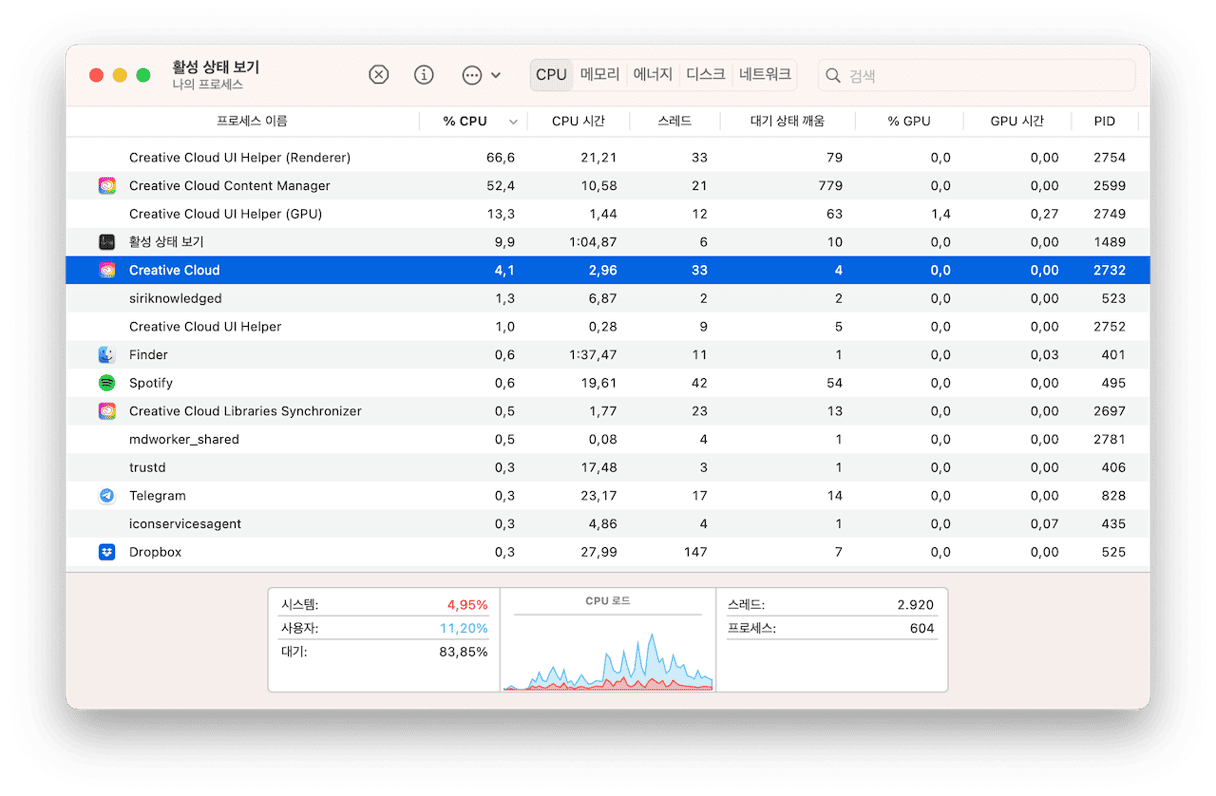Click the 0,27 GPU time value
1216x796 pixels.
(x=1045, y=214)
